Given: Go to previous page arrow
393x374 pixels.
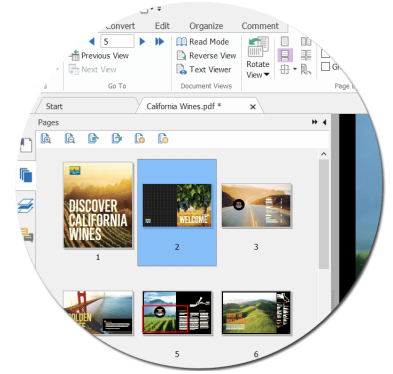Looking at the screenshot, I should pos(92,42).
